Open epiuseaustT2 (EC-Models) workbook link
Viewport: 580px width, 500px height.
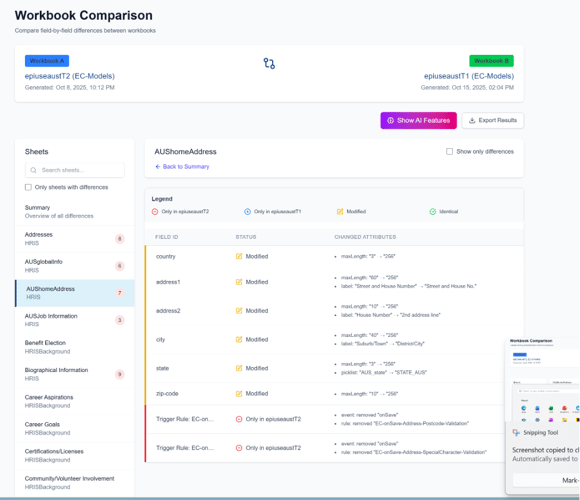tap(70, 76)
